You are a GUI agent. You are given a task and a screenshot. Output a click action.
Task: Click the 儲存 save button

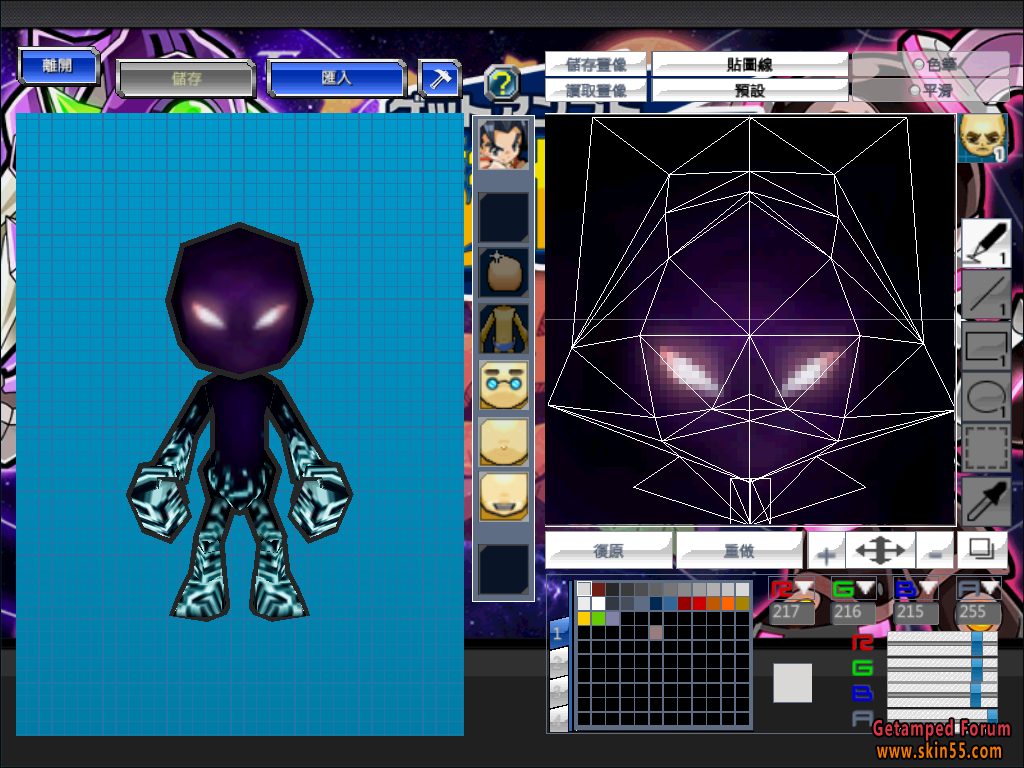coord(185,79)
